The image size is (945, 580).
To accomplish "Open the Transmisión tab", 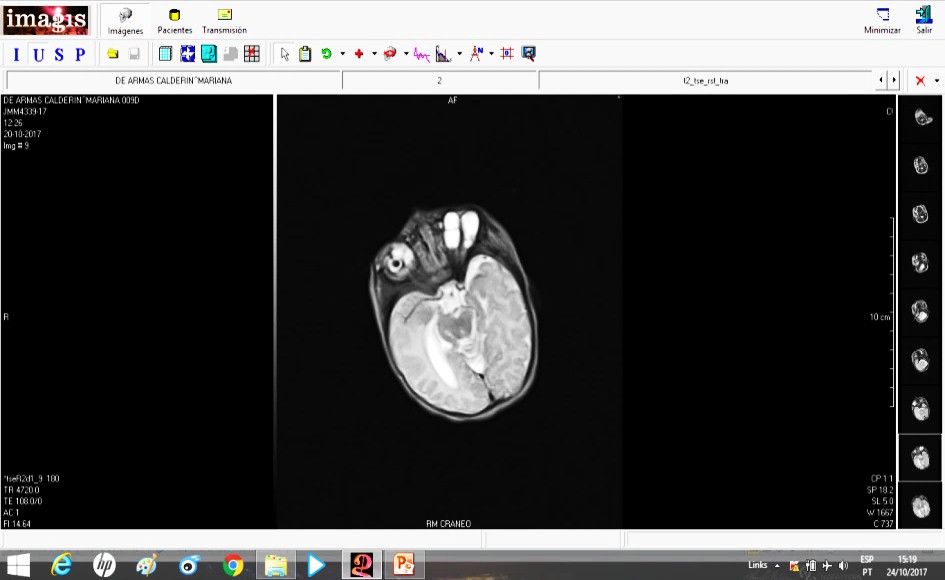I will [x=224, y=20].
